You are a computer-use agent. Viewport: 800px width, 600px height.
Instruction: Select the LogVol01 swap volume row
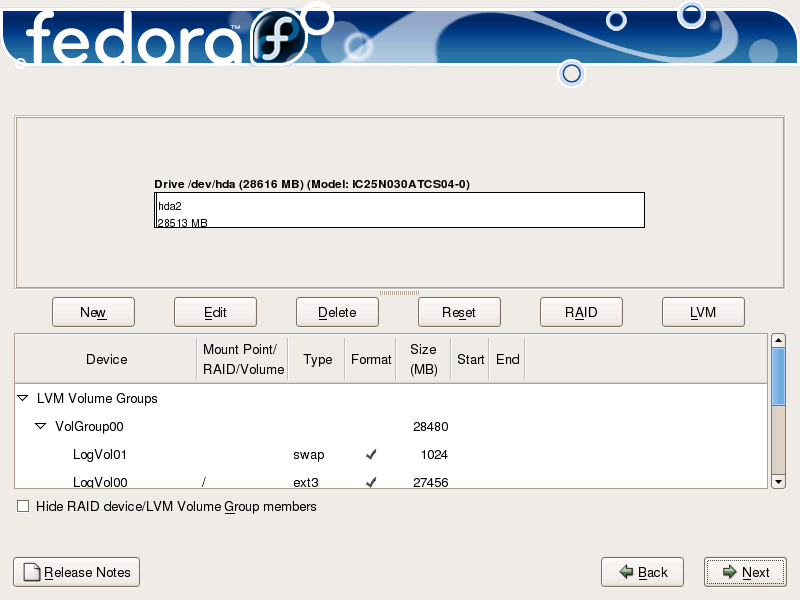(391, 455)
